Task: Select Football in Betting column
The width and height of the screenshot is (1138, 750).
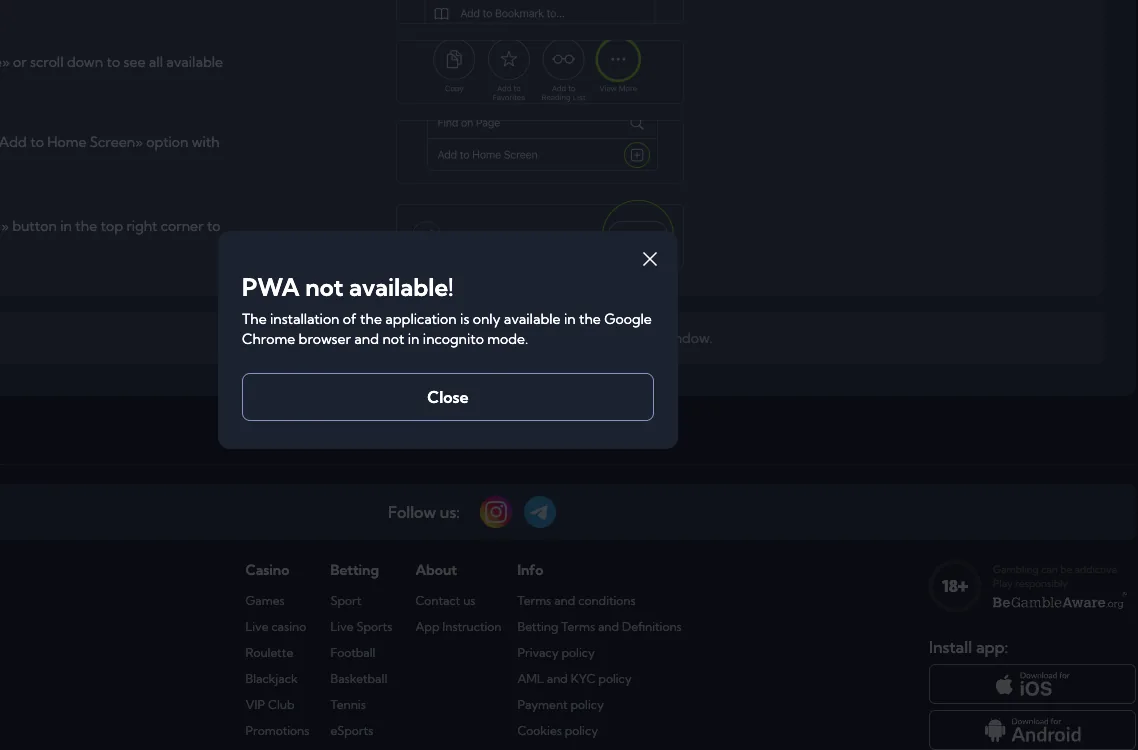Action: pyautogui.click(x=353, y=653)
